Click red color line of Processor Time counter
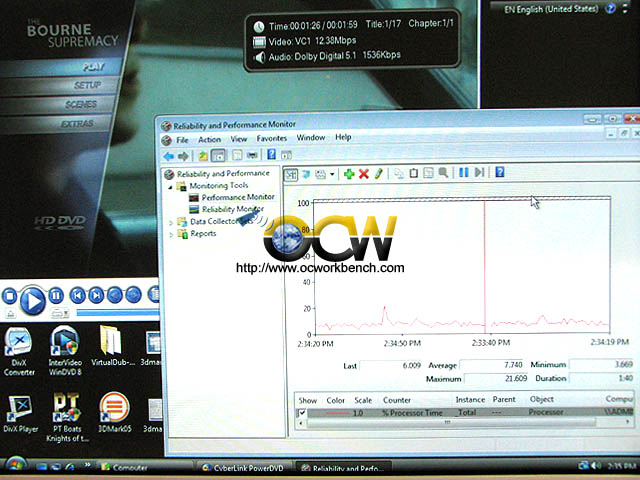 [337, 413]
